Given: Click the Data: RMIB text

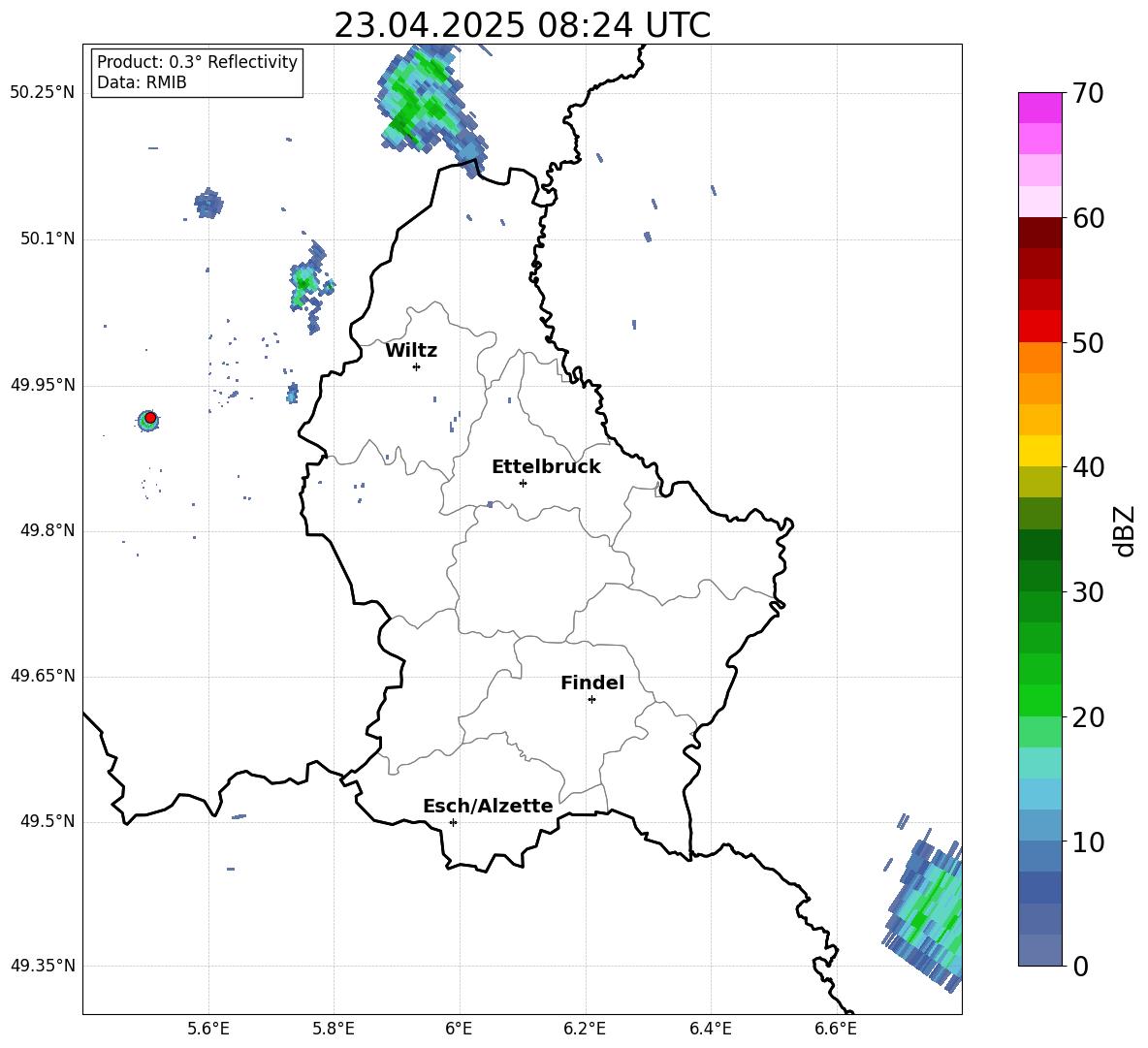Looking at the screenshot, I should [x=142, y=82].
